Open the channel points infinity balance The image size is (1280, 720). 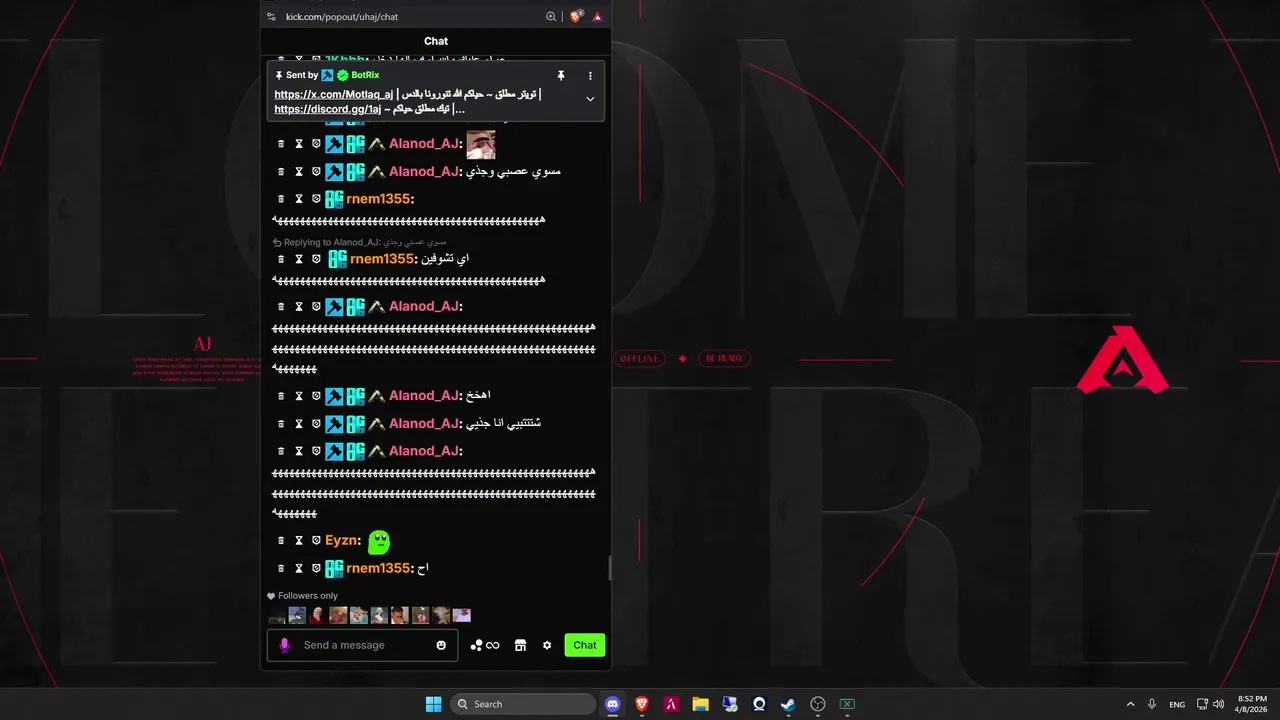point(485,645)
